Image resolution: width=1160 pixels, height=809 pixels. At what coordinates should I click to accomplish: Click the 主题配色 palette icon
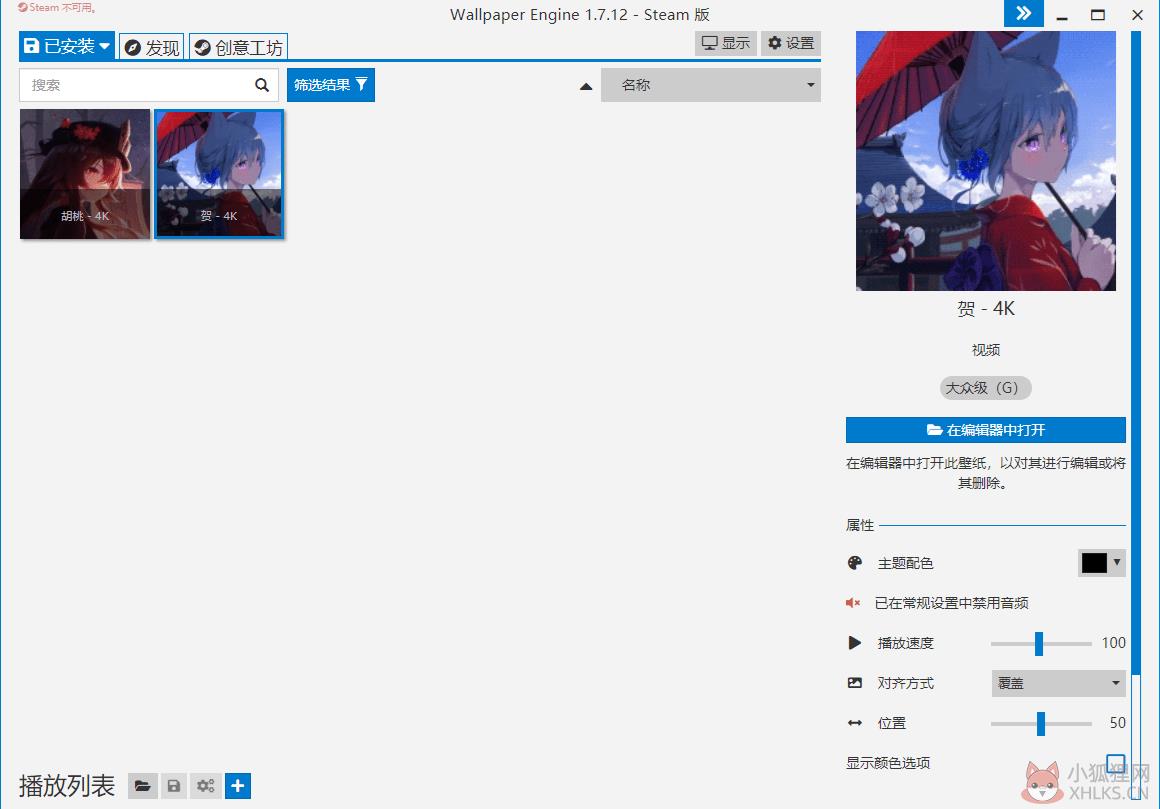pyautogui.click(x=854, y=563)
